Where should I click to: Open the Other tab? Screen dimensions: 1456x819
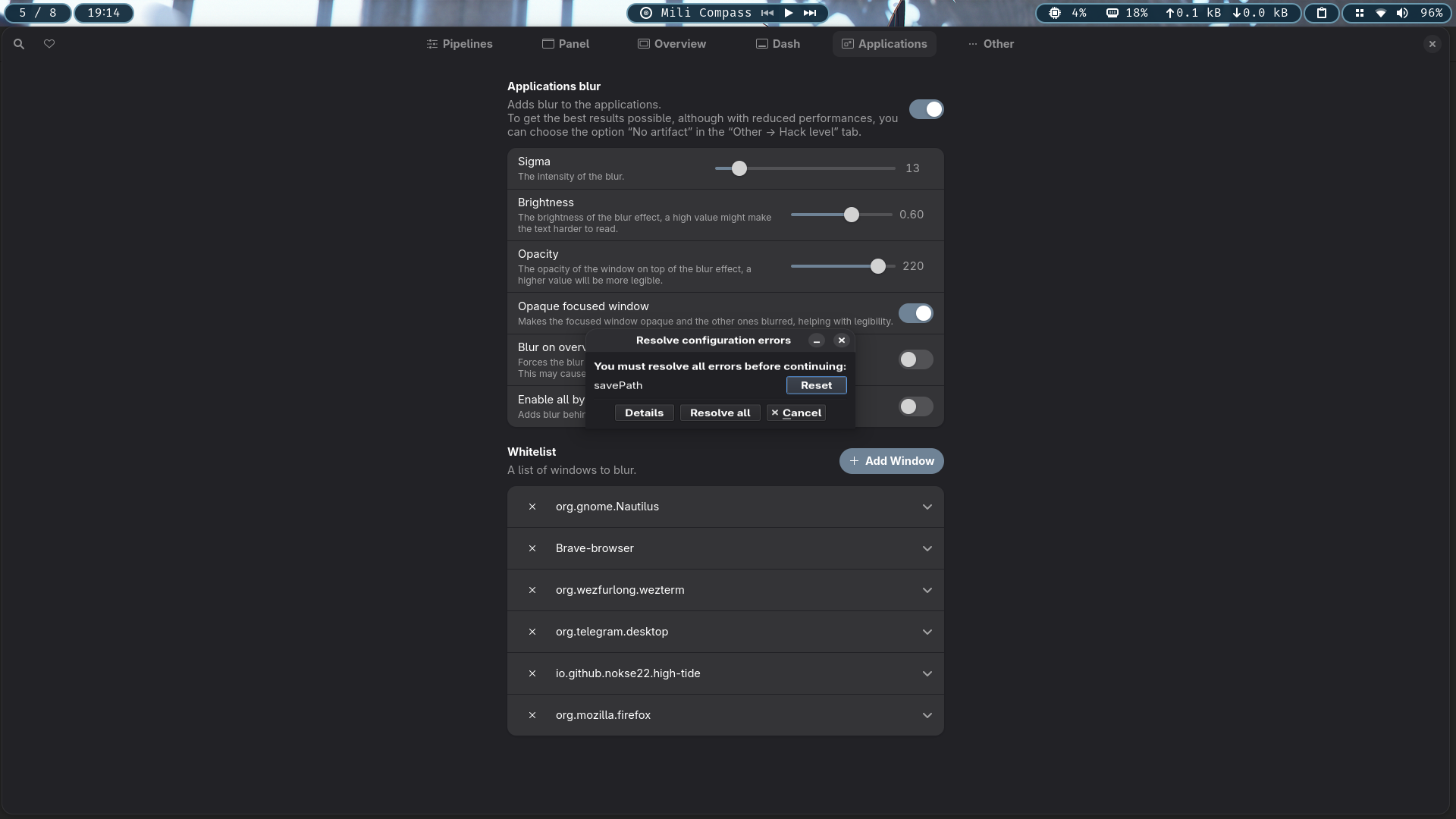tap(990, 44)
